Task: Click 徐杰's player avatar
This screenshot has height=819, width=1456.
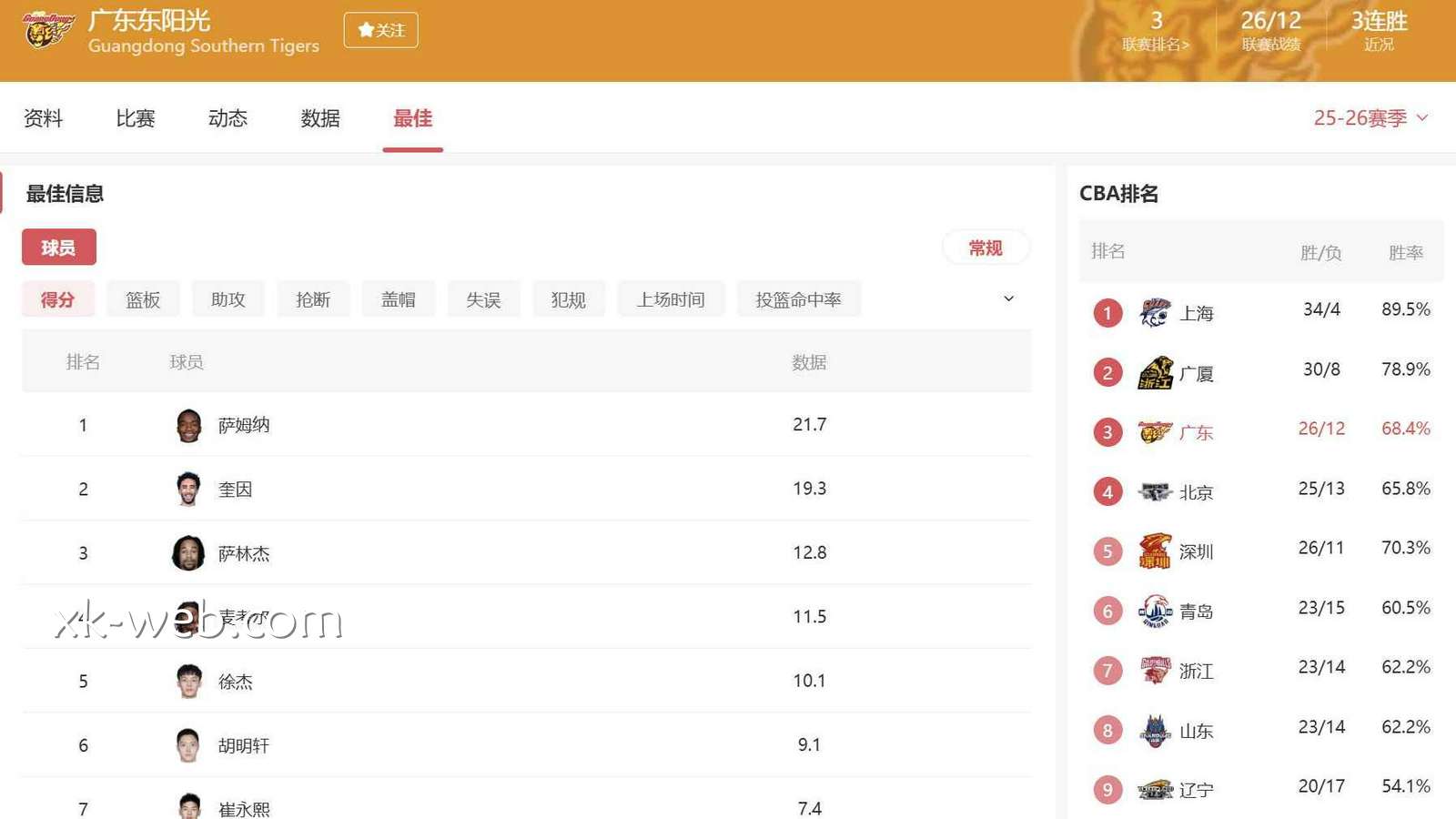Action: tap(188, 682)
